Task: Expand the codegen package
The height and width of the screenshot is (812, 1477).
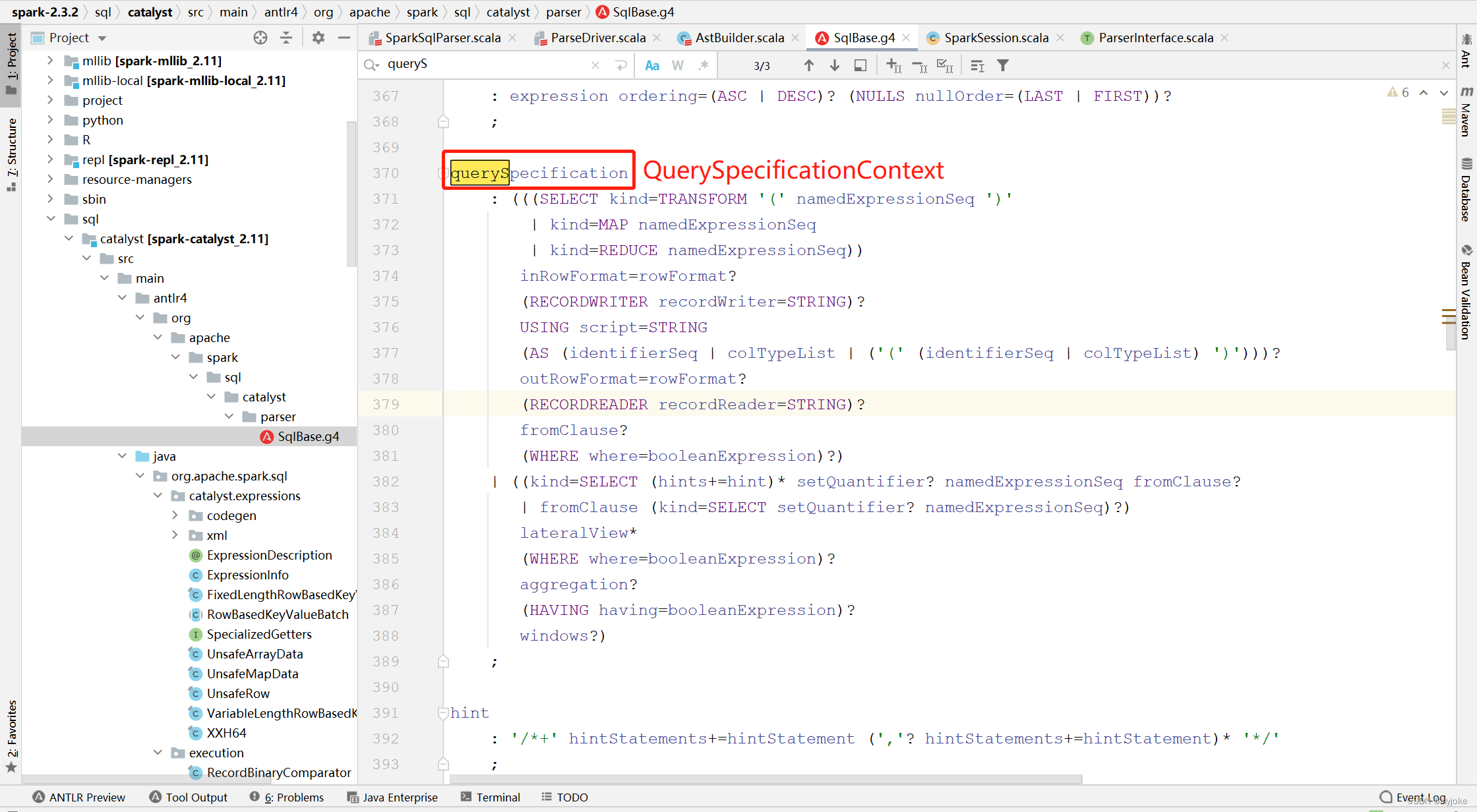Action: coord(175,515)
